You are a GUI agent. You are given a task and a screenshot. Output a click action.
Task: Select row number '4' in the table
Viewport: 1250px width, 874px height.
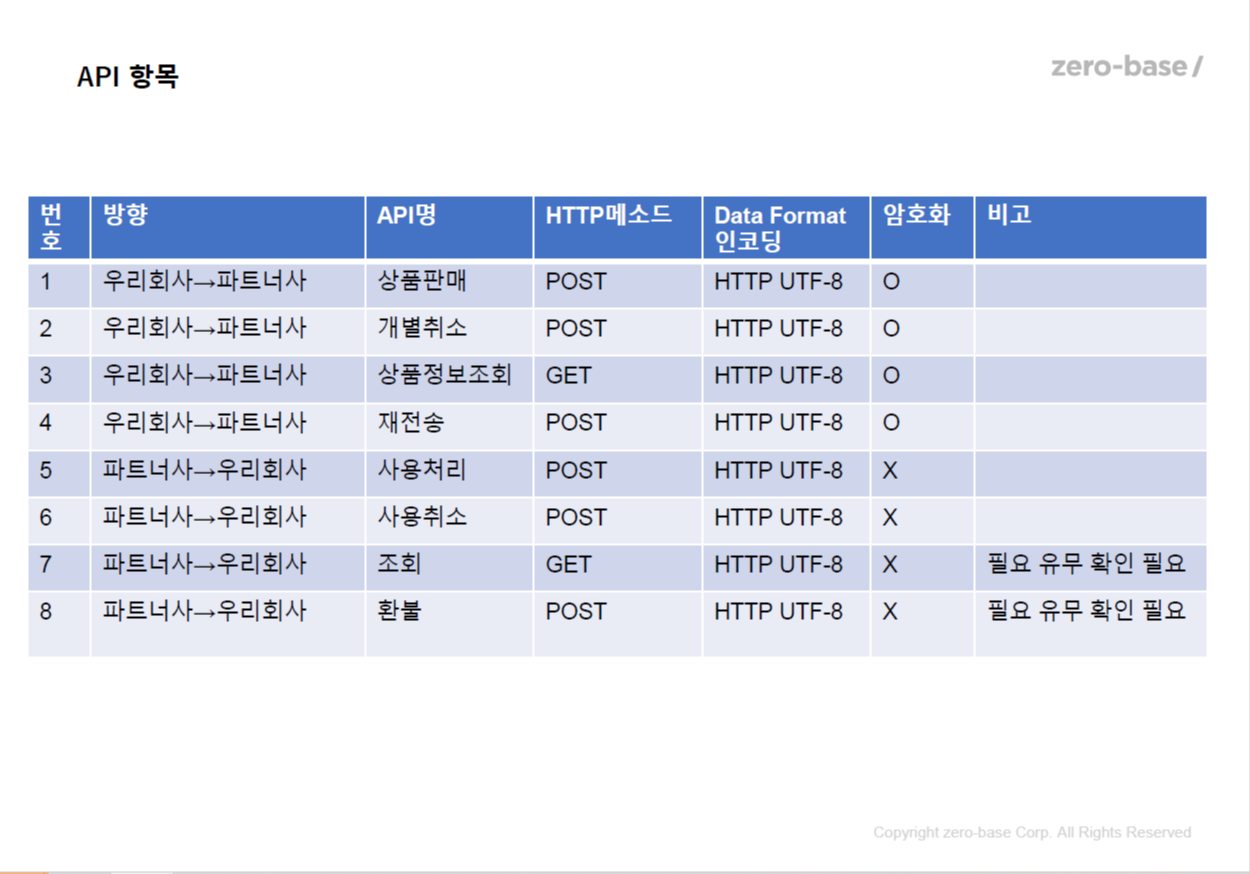[x=59, y=425]
